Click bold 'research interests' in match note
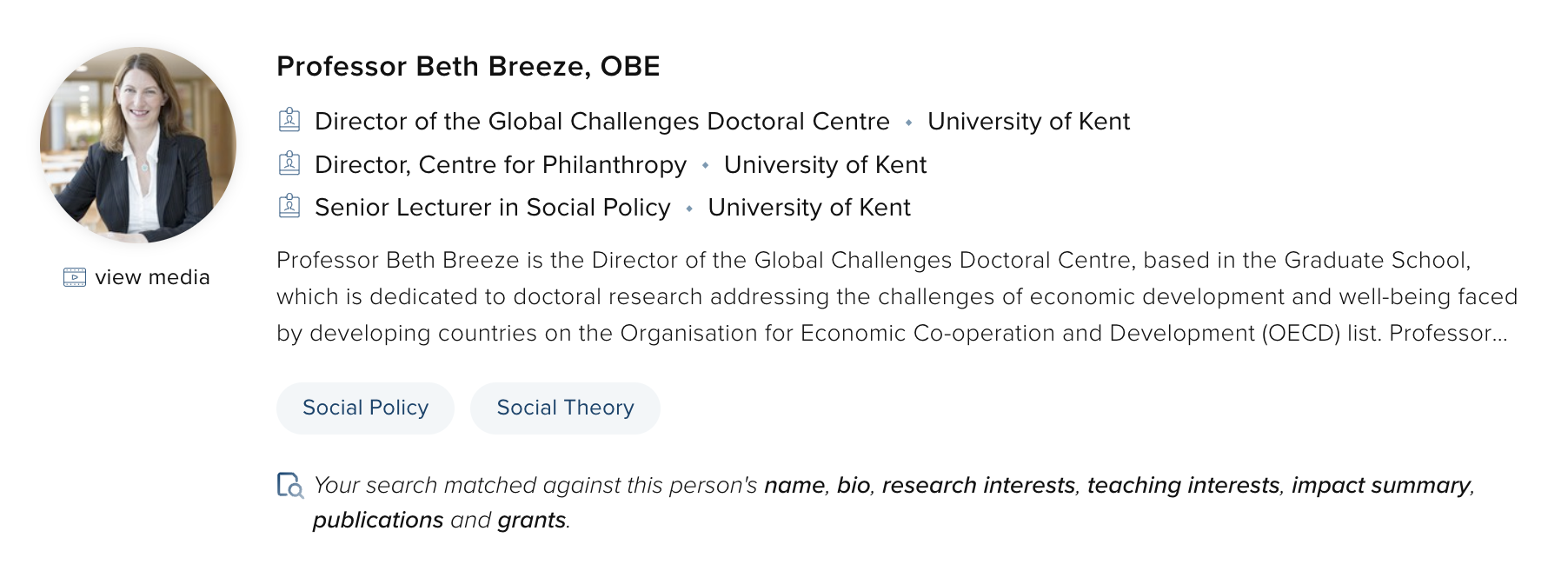 point(978,485)
